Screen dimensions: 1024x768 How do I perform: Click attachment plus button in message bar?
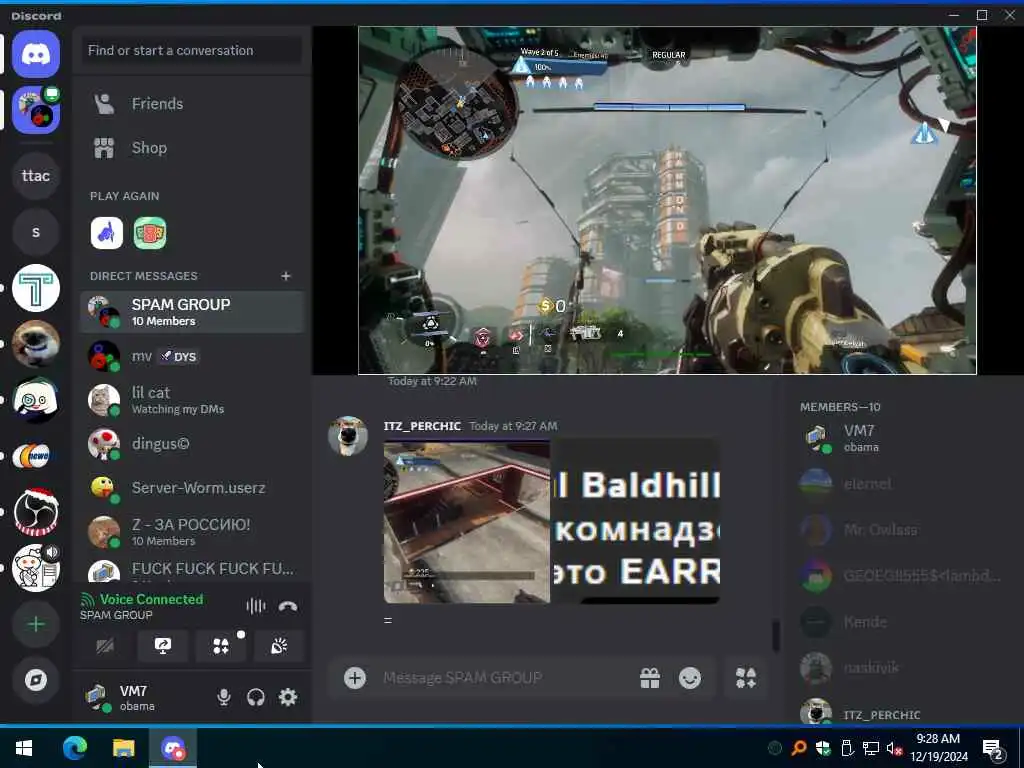click(355, 678)
